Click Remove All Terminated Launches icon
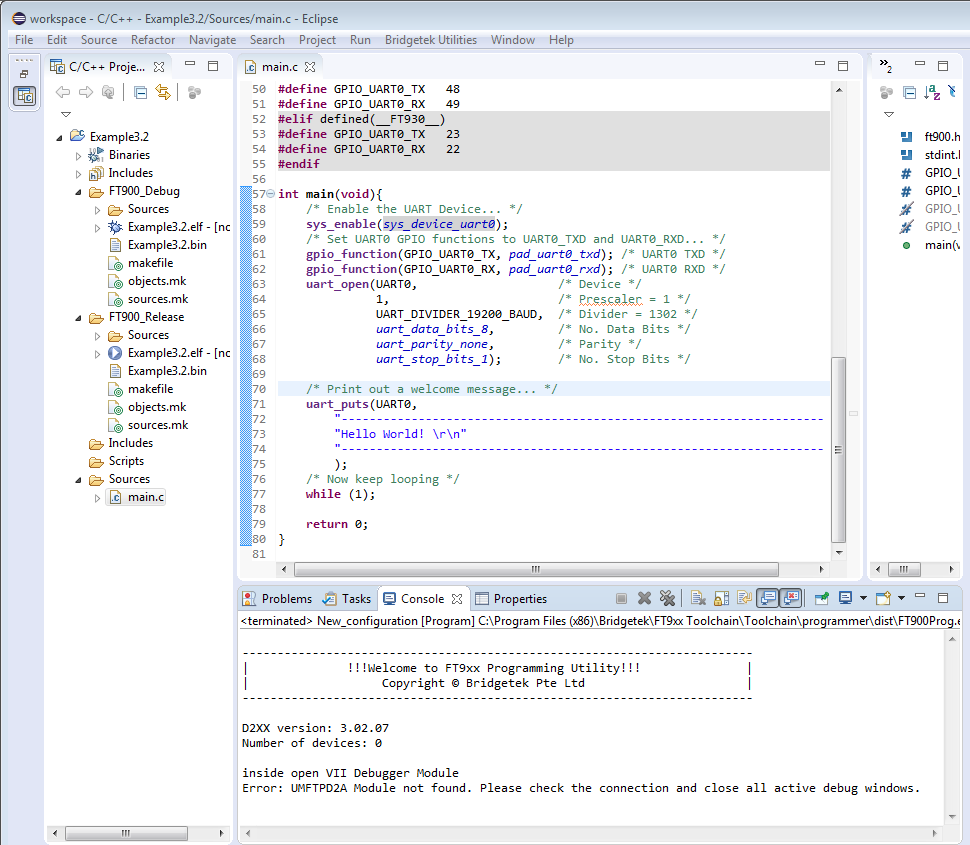The width and height of the screenshot is (970, 845). pyautogui.click(x=667, y=598)
